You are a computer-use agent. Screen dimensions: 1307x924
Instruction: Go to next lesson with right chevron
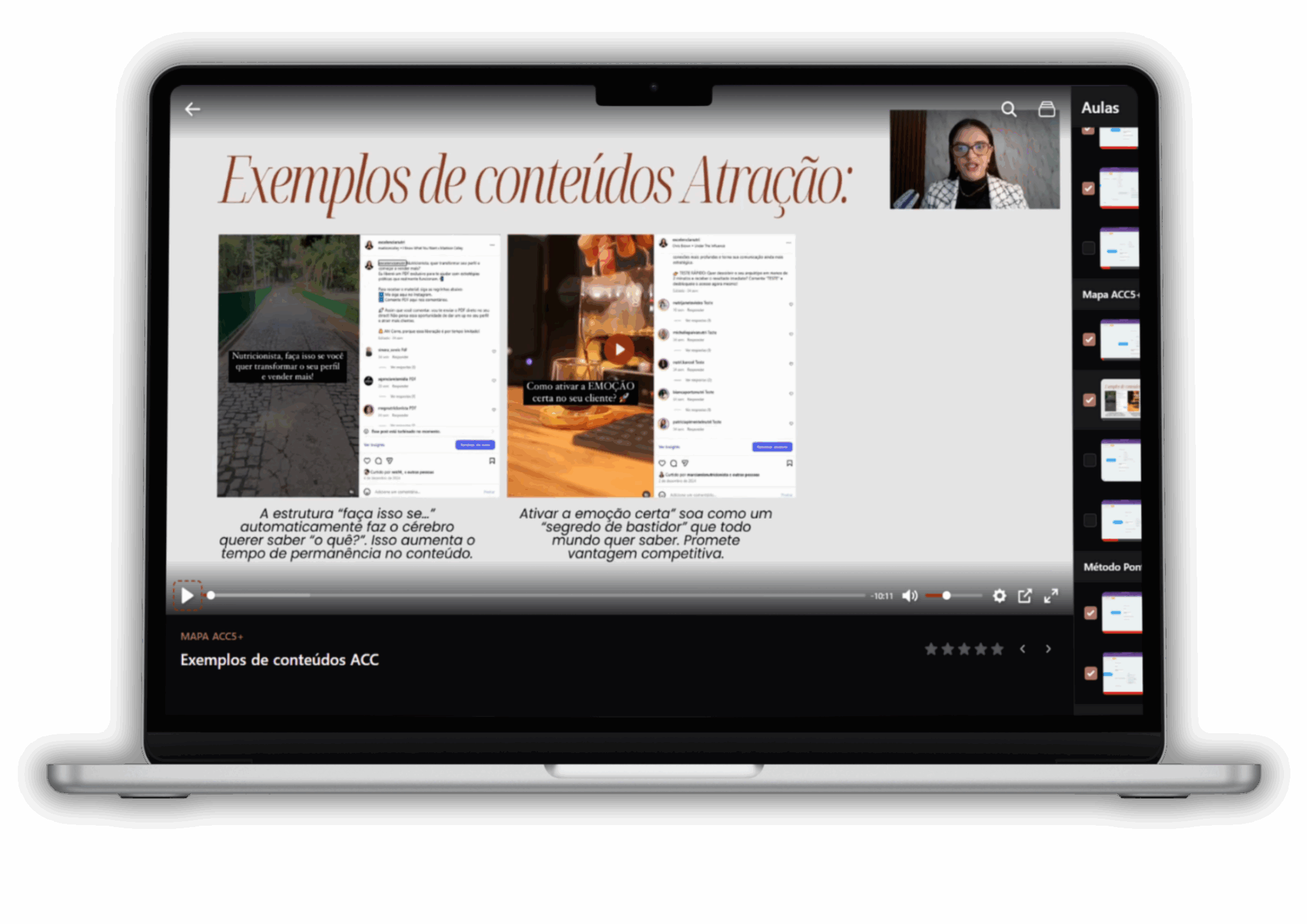point(1049,649)
